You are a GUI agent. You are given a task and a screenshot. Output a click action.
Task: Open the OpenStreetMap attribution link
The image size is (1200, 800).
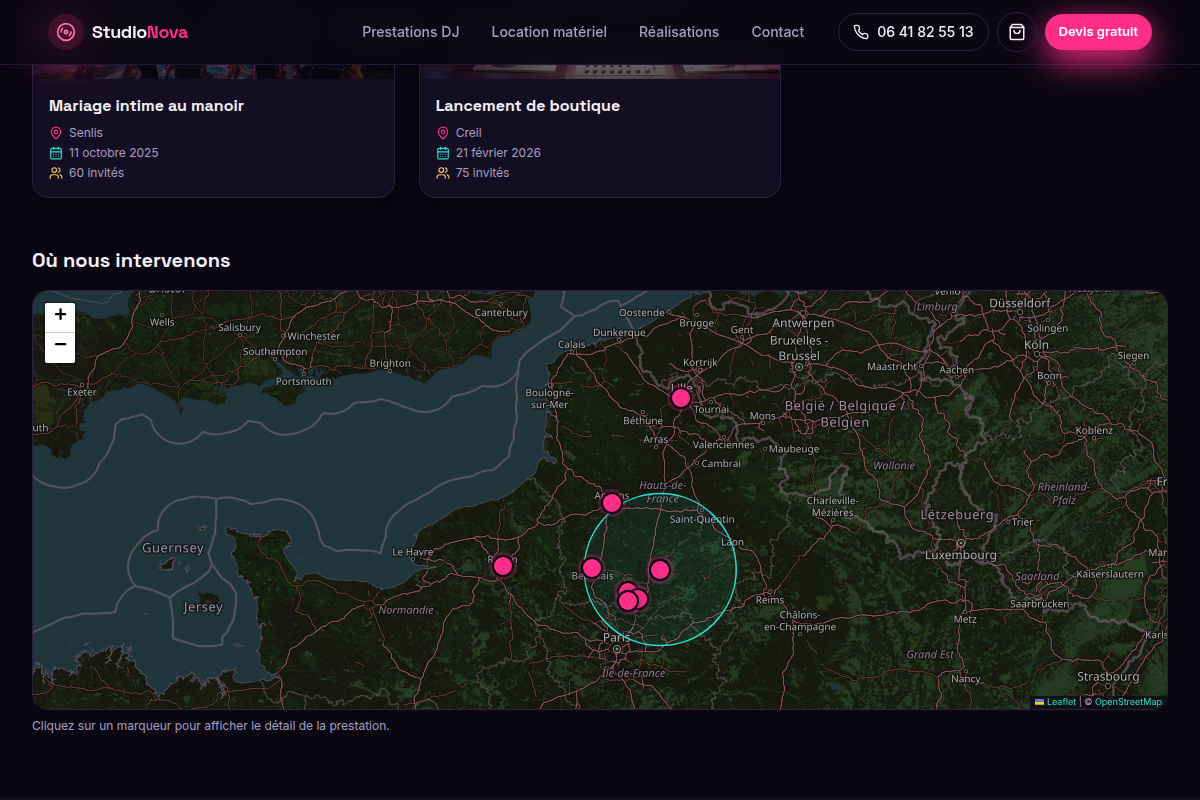[1128, 702]
